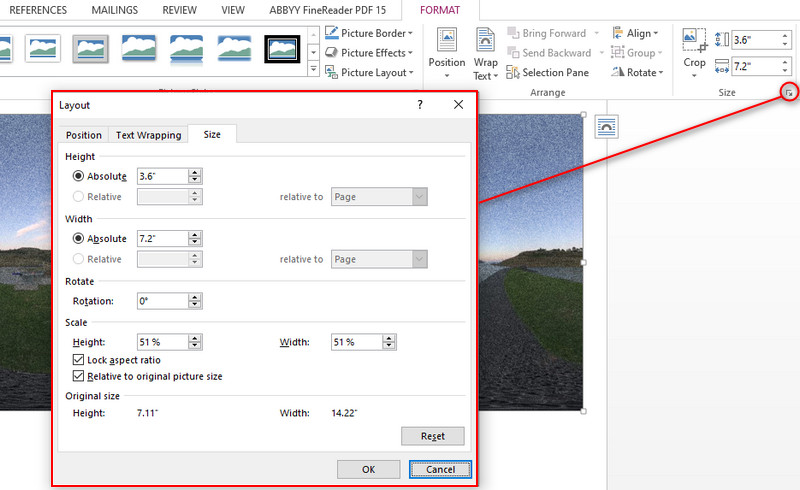Expand the Picture Layout dropdown
Viewport: 800px width, 490px height.
413,73
